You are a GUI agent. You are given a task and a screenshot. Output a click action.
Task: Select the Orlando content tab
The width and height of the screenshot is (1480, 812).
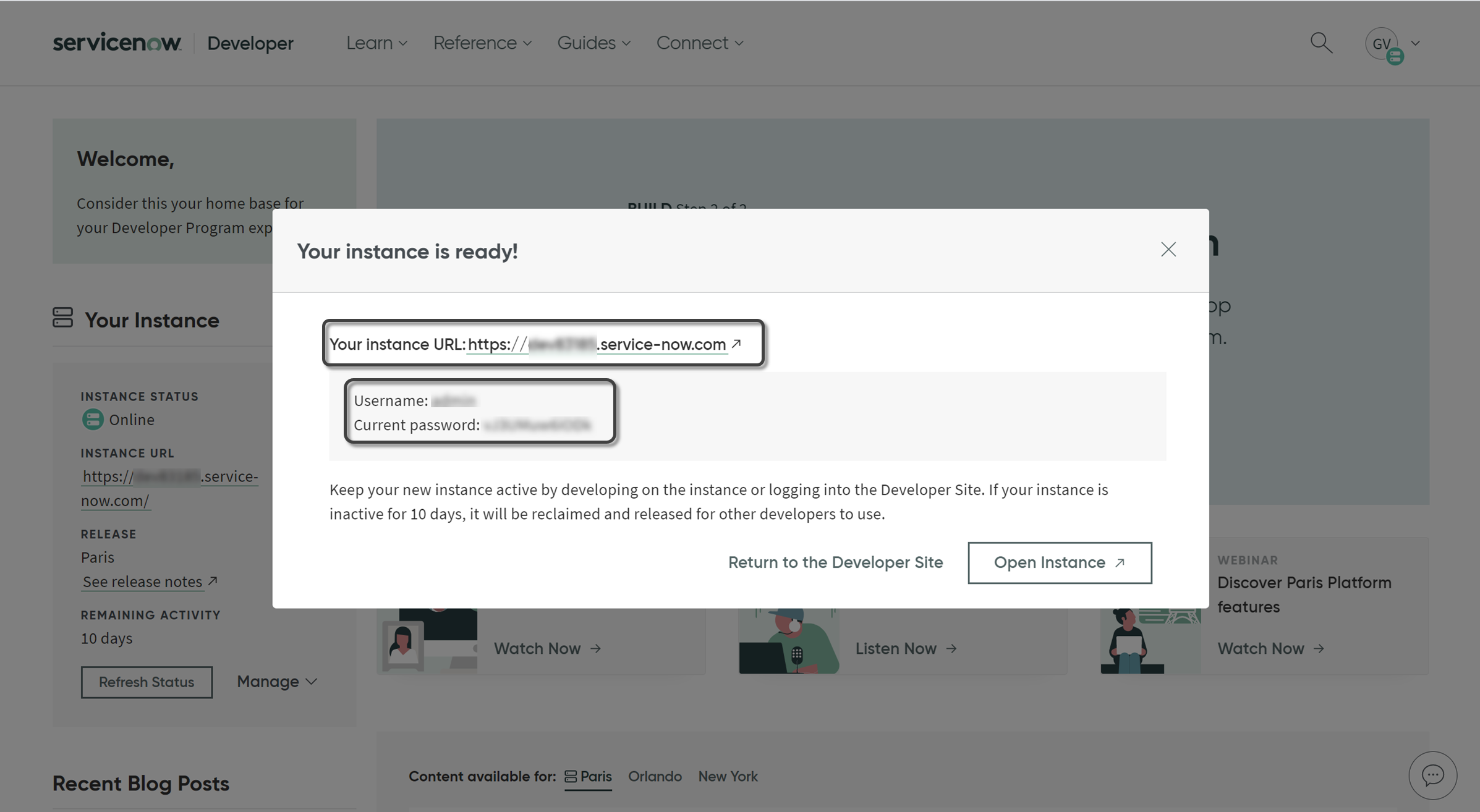[655, 775]
